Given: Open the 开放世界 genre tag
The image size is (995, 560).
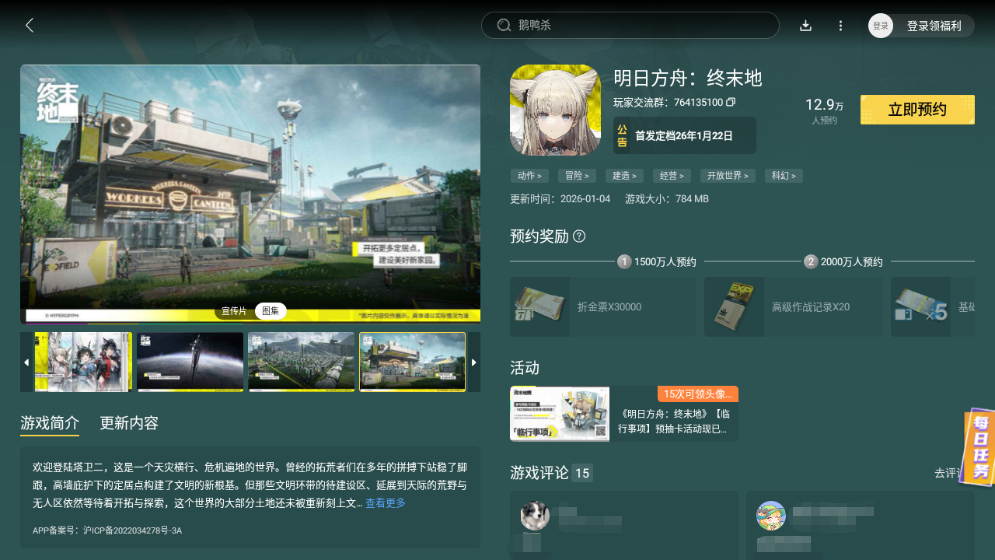Looking at the screenshot, I should (727, 176).
